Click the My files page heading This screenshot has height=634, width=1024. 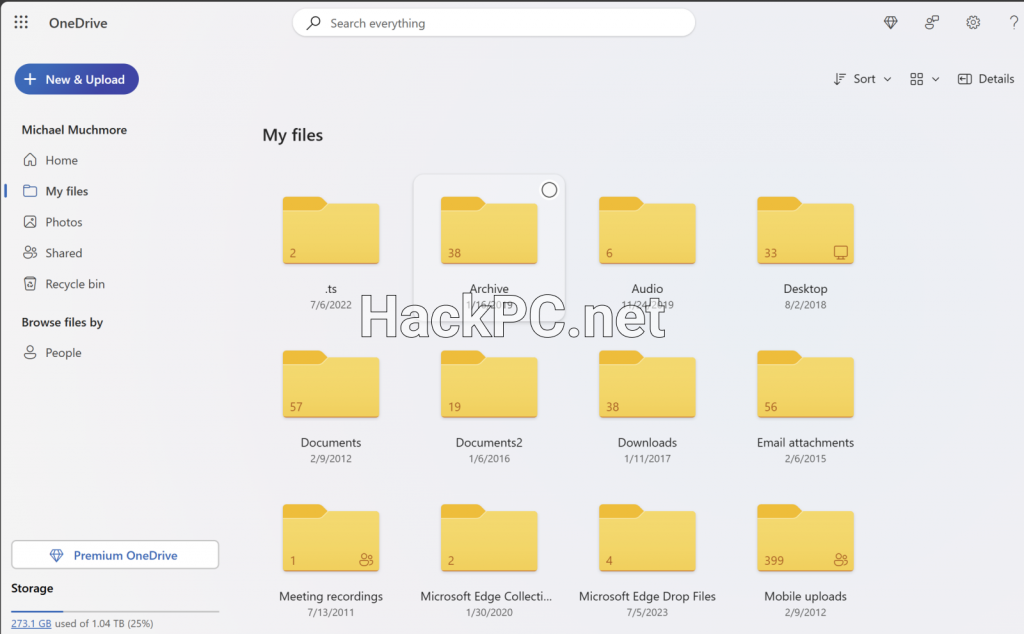click(x=293, y=135)
